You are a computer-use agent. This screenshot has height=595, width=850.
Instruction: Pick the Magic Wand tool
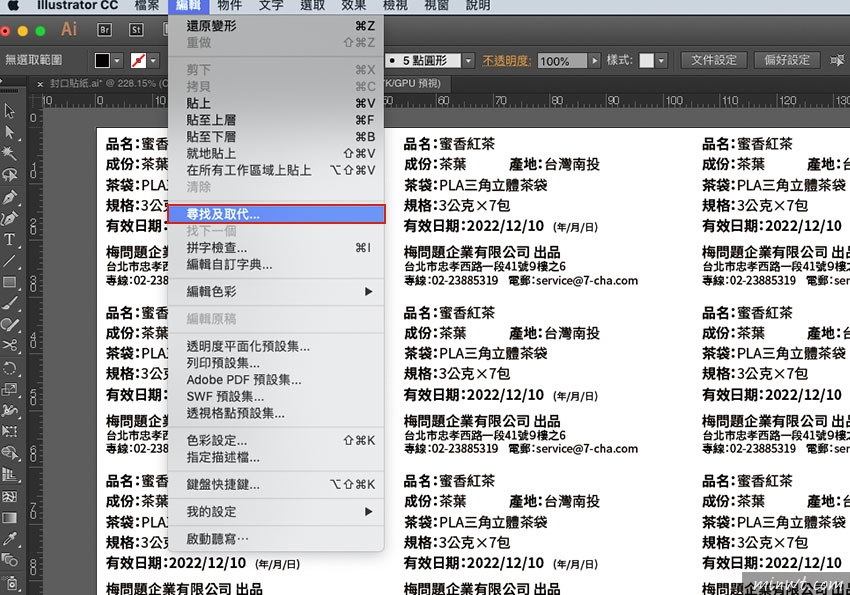click(x=9, y=153)
